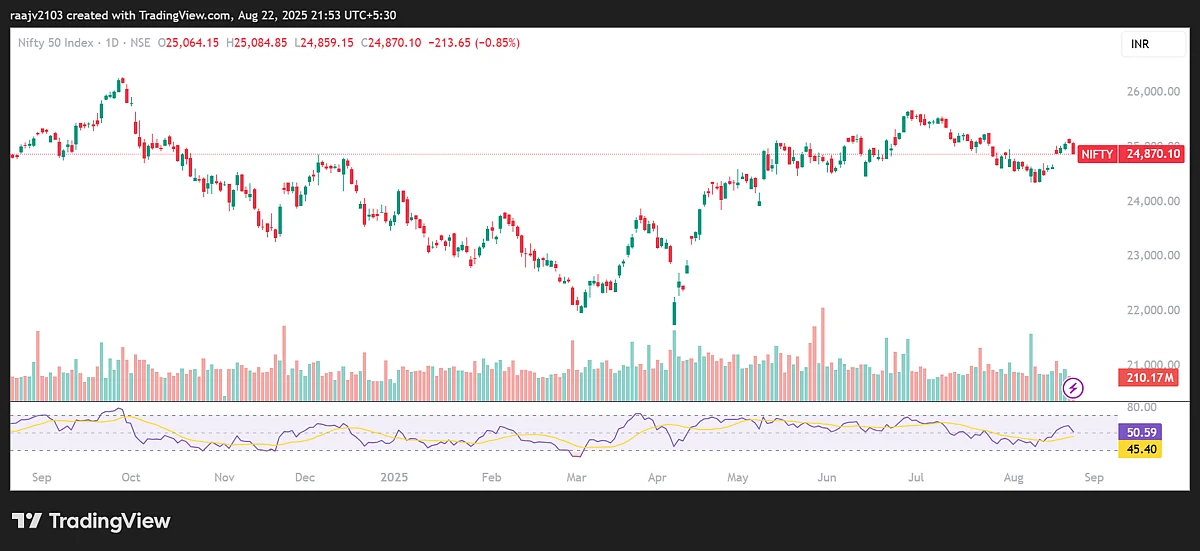Click the low value L24,859.15
Image resolution: width=1200 pixels, height=551 pixels.
click(x=324, y=42)
